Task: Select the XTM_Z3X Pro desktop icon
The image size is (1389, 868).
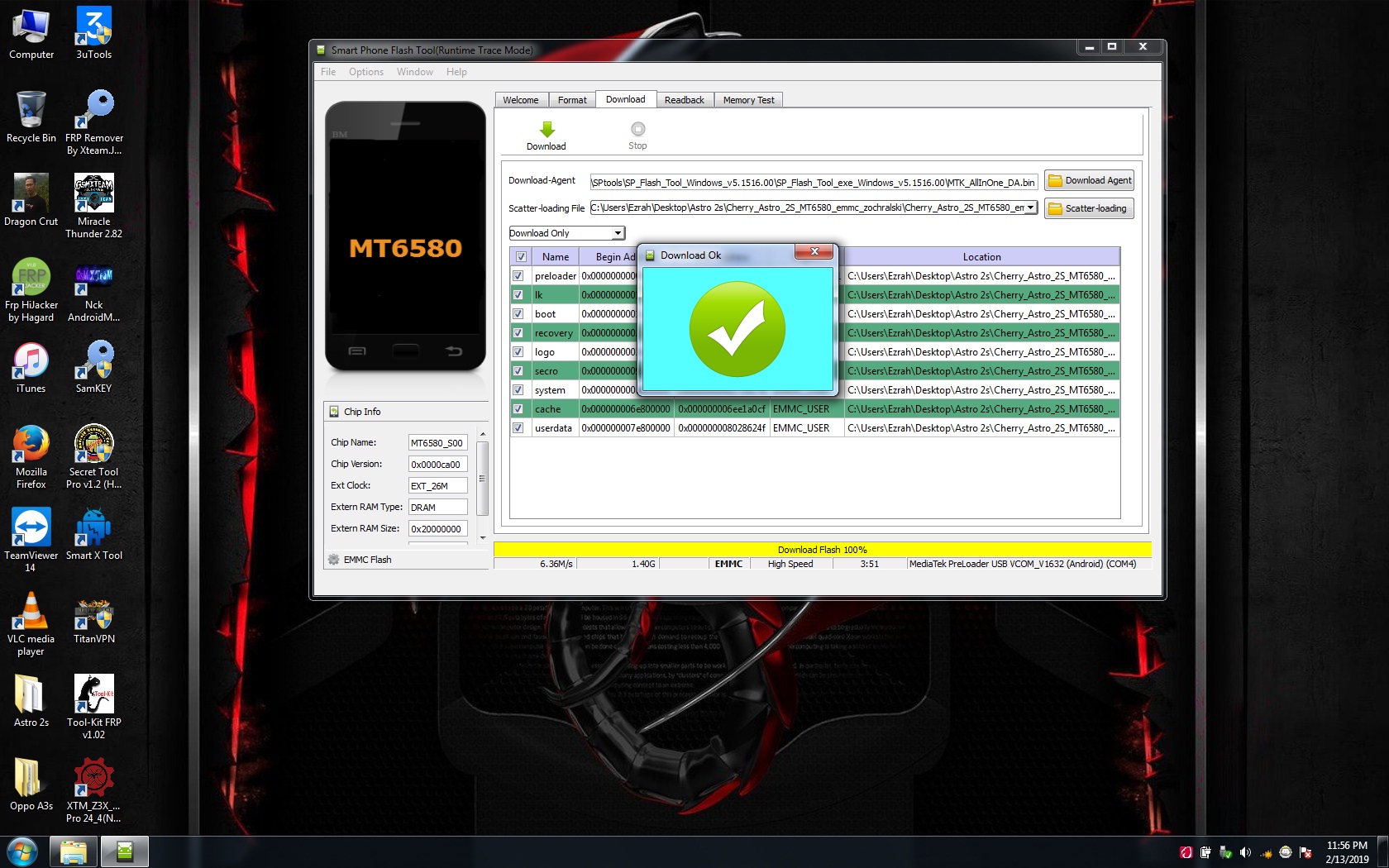Action: point(94,790)
